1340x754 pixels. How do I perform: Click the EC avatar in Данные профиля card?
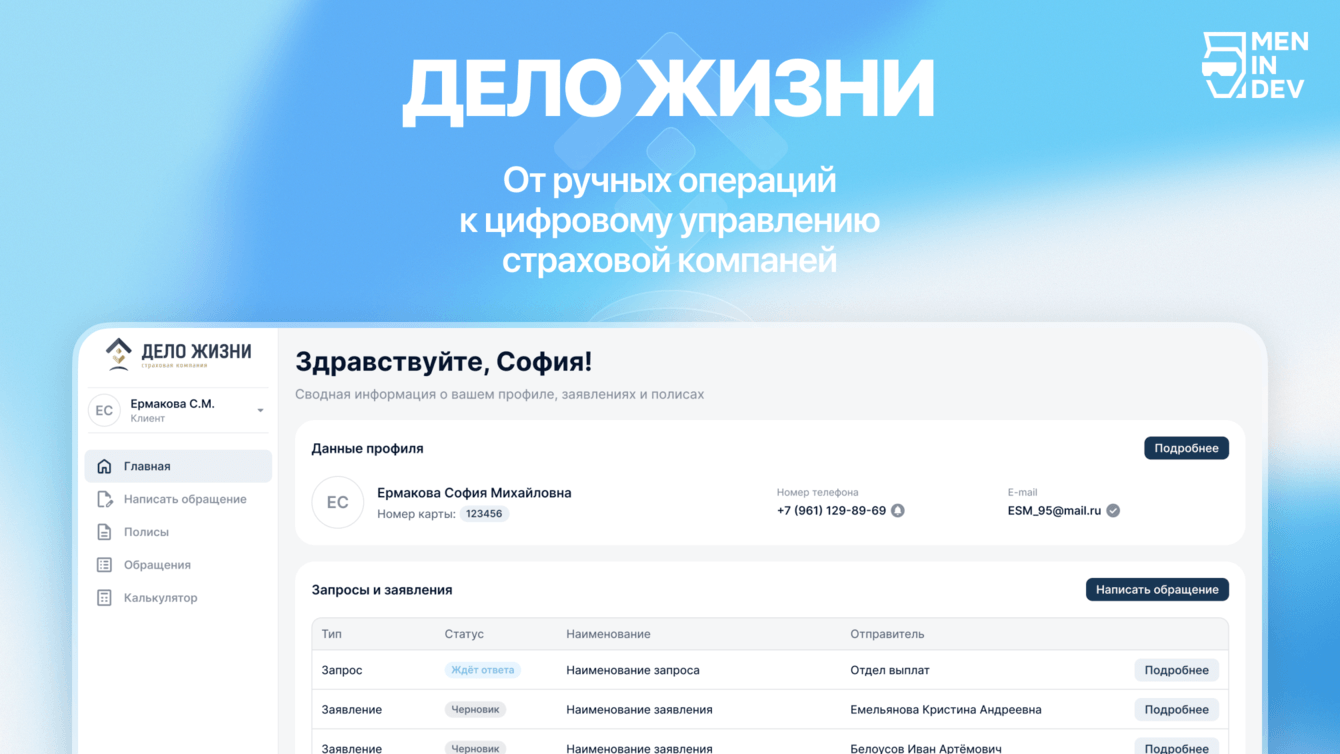click(337, 502)
